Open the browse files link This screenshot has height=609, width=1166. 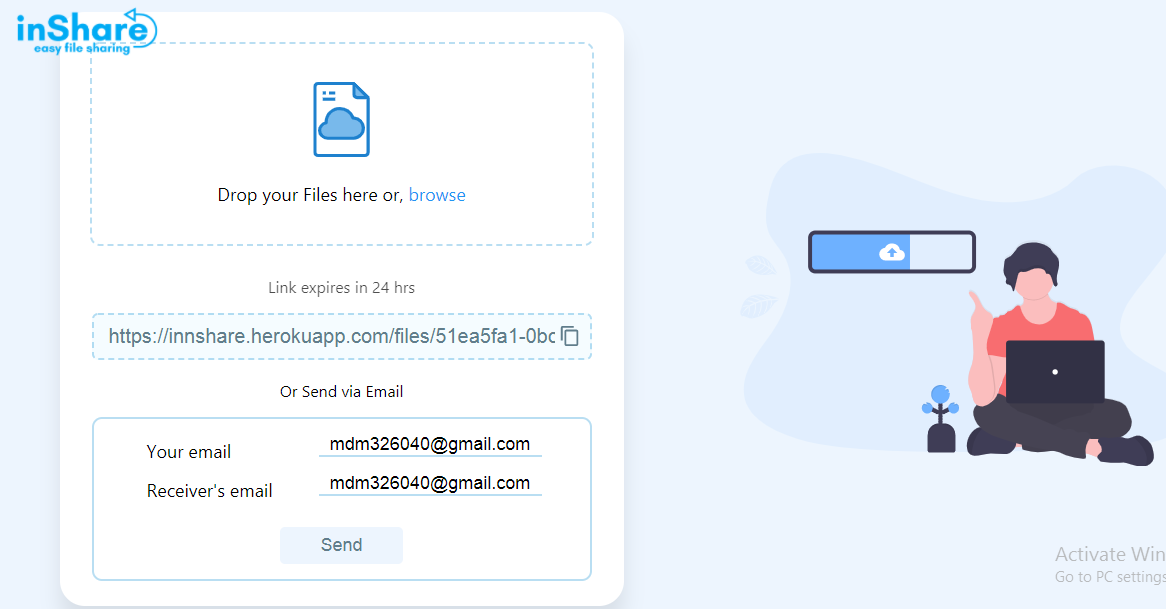point(437,195)
